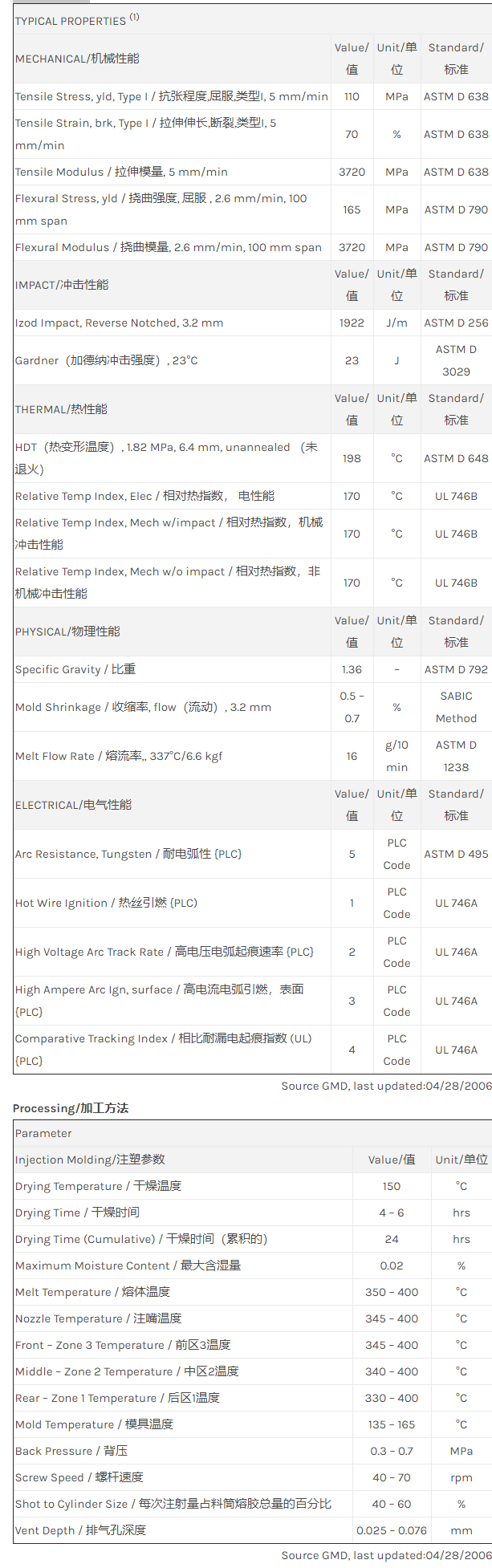
Task: Select the Izod Impact value 1922
Action: (x=352, y=323)
